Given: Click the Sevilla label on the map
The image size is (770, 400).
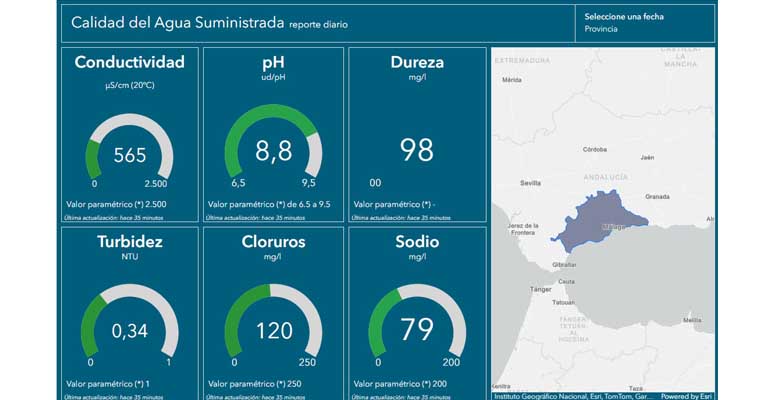Looking at the screenshot, I should click(x=530, y=184).
